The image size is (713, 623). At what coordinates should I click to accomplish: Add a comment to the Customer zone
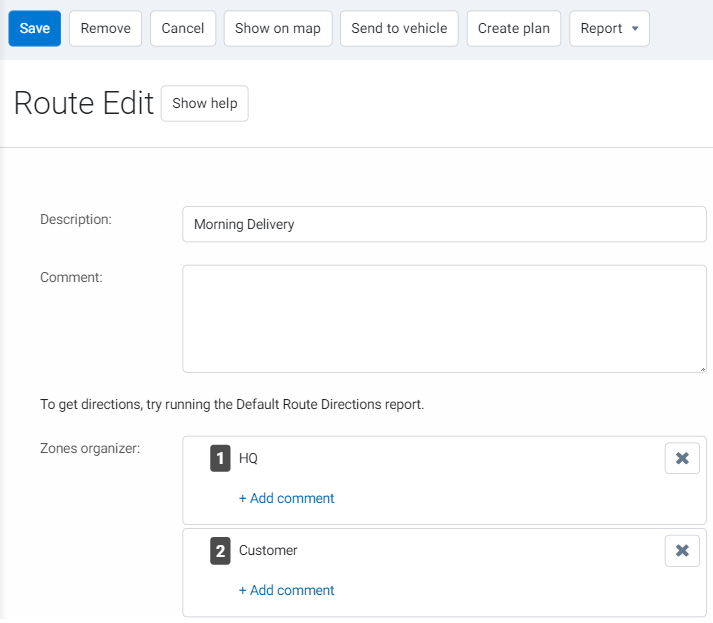(286, 590)
